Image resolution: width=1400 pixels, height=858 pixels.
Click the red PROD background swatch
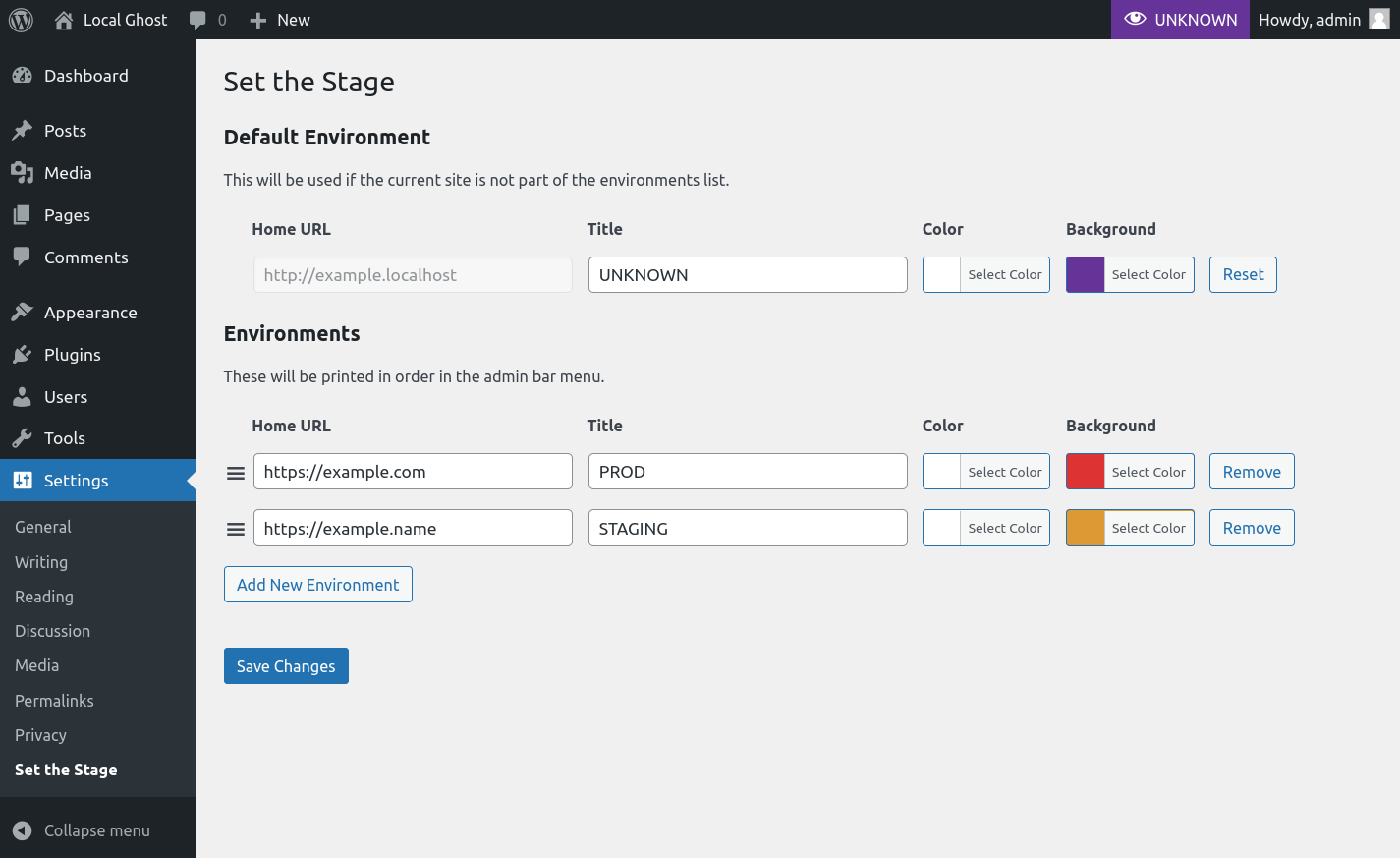click(x=1086, y=472)
